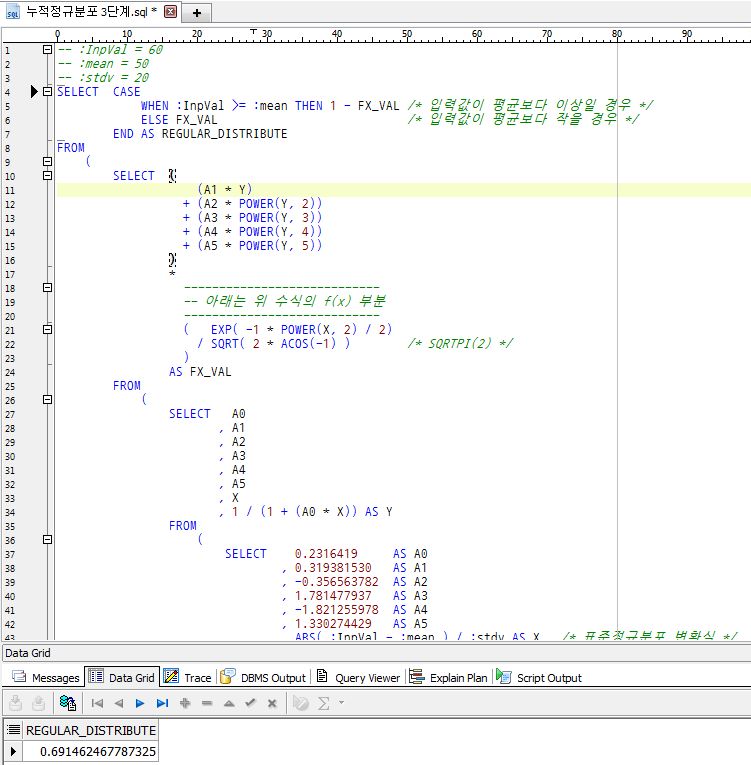Collapse the comment block at line 1
Screen dimensions: 751x765
pos(47,49)
